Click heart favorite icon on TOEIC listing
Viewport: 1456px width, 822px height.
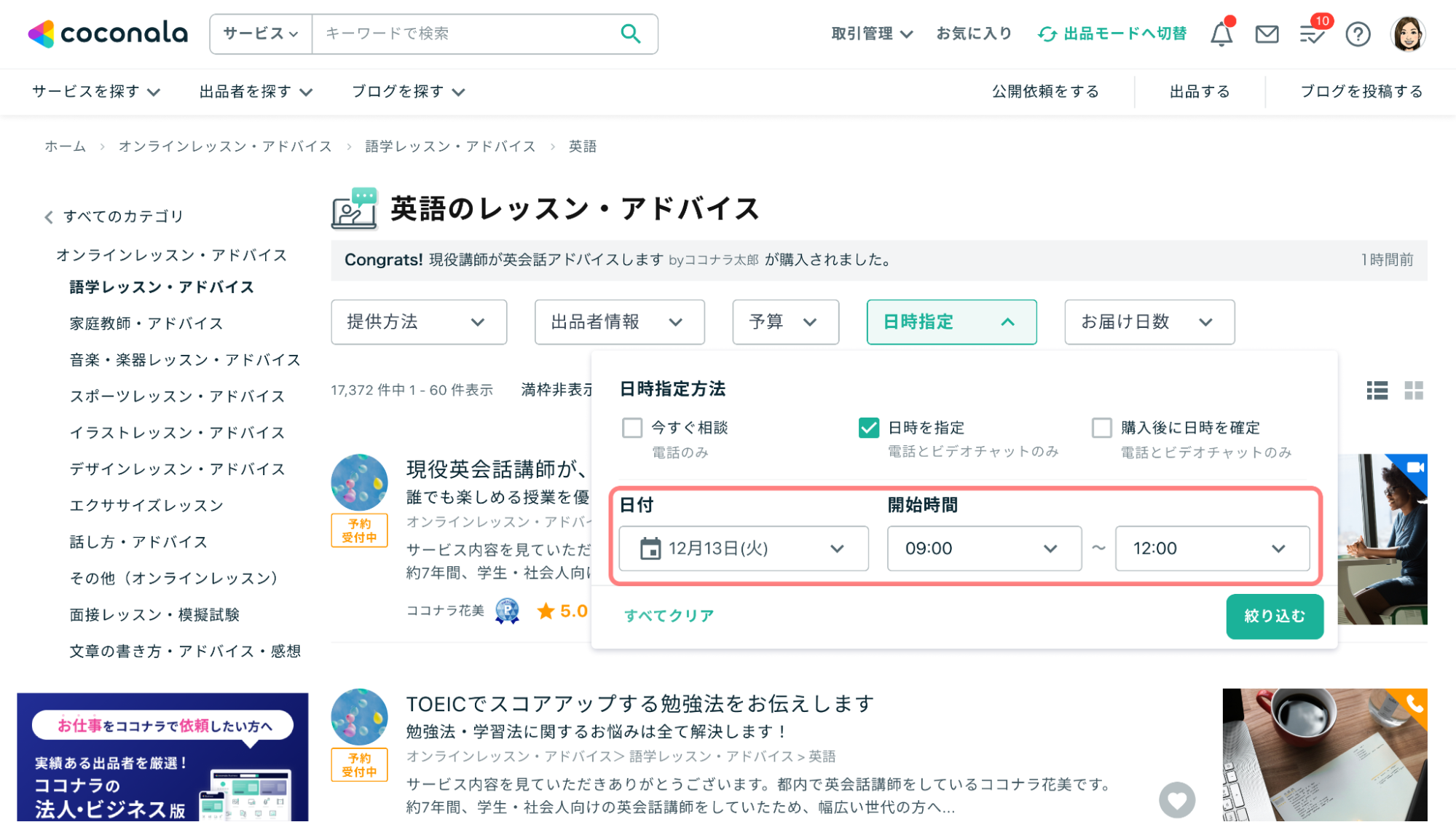[x=1177, y=800]
